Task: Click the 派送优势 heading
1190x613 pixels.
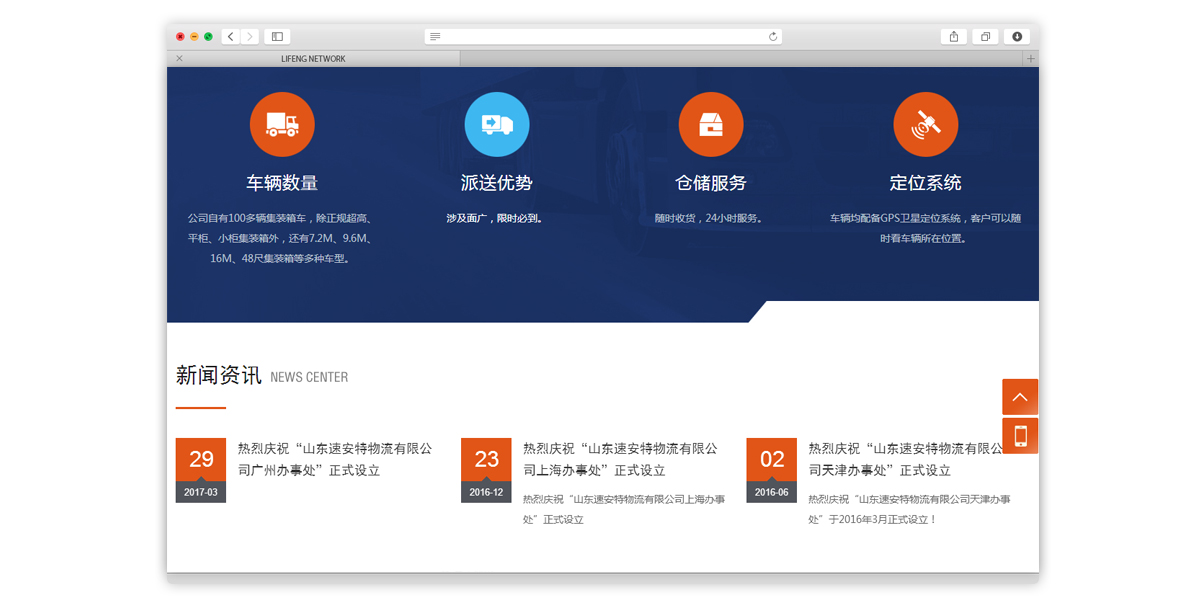Action: [x=497, y=183]
